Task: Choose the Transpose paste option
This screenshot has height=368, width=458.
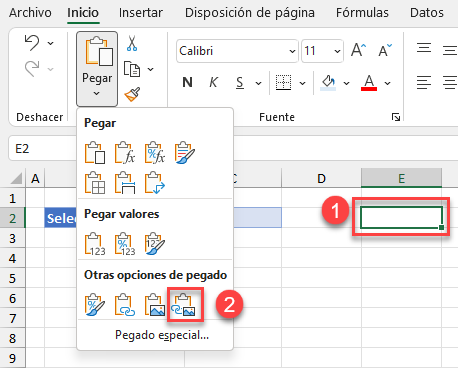Action: pos(155,183)
